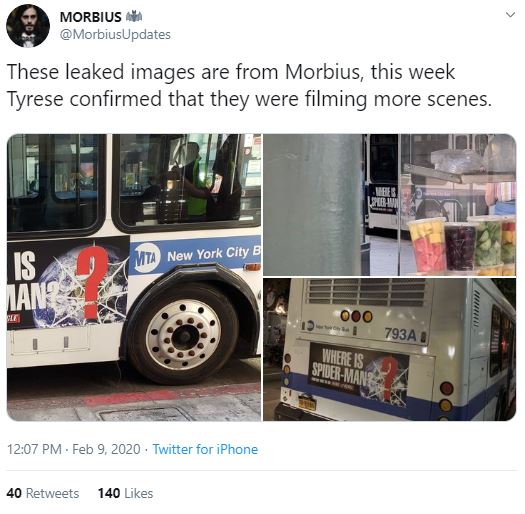525x514 pixels.
Task: Open the MORBIUS display name profile
Action: coord(90,17)
